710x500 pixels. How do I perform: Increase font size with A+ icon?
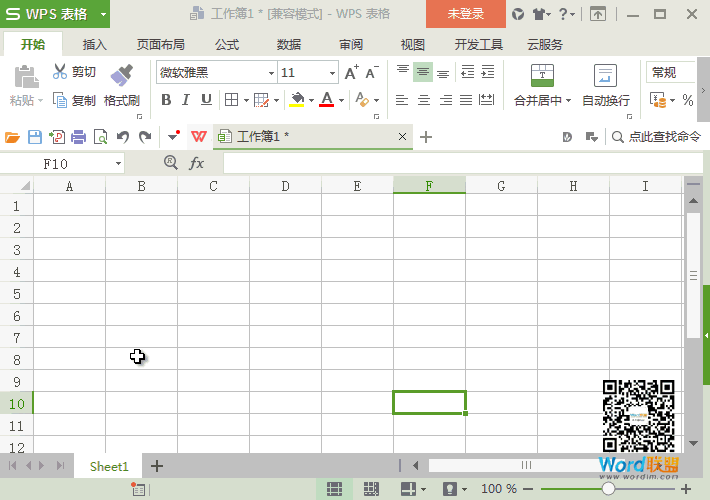point(351,72)
